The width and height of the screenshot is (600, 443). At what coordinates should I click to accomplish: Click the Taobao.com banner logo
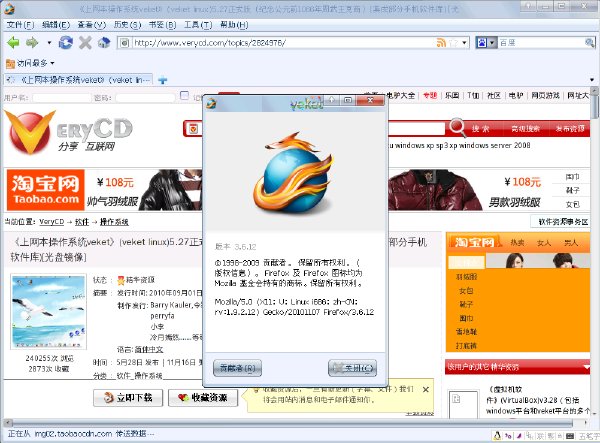coord(46,190)
